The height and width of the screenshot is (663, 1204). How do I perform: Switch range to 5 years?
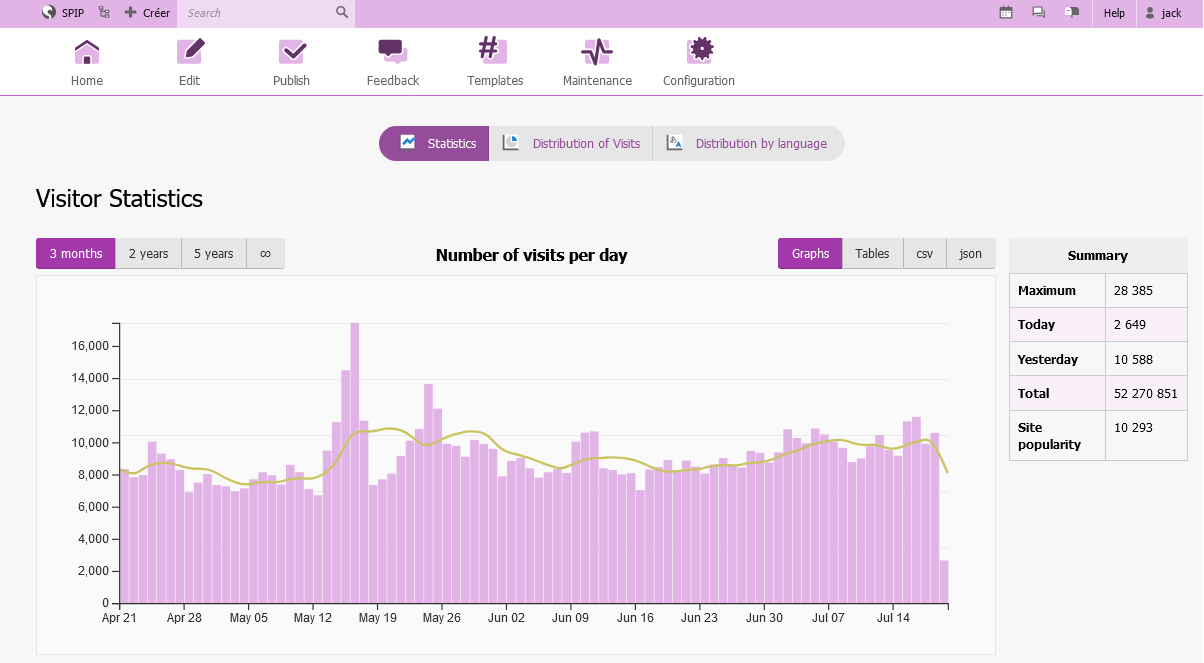tap(214, 254)
